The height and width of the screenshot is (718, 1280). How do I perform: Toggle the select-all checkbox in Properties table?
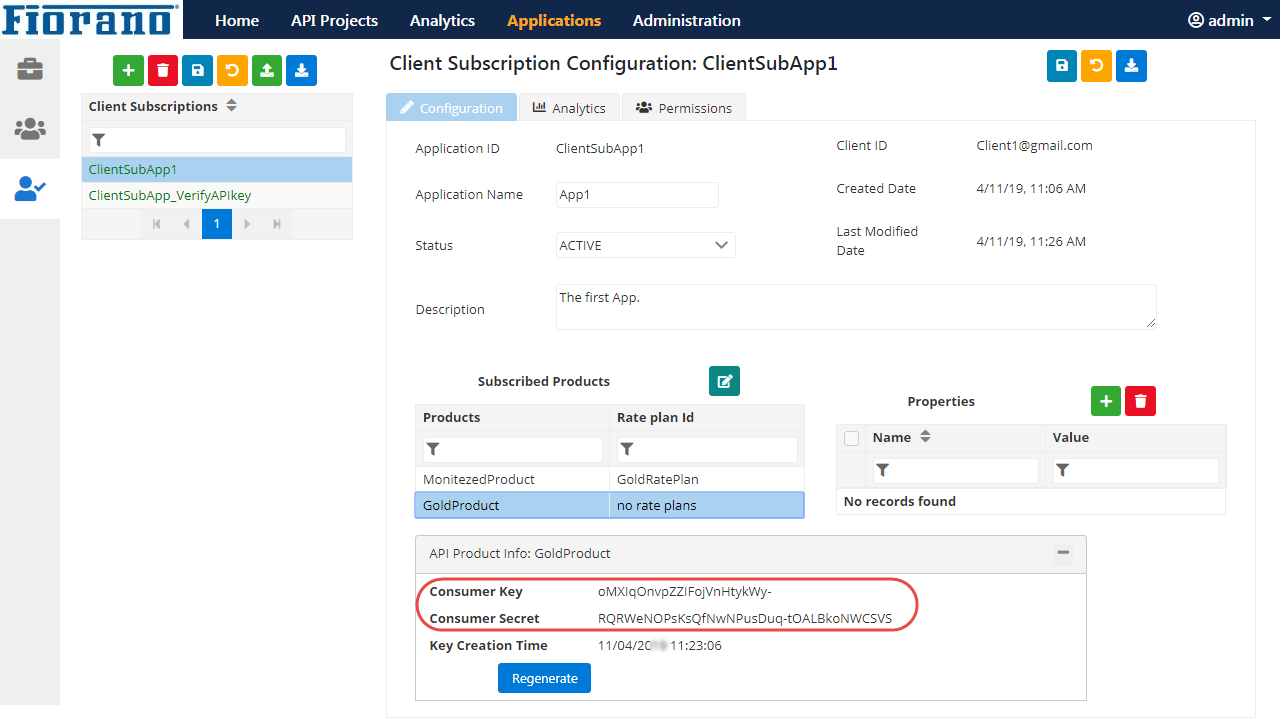[851, 438]
